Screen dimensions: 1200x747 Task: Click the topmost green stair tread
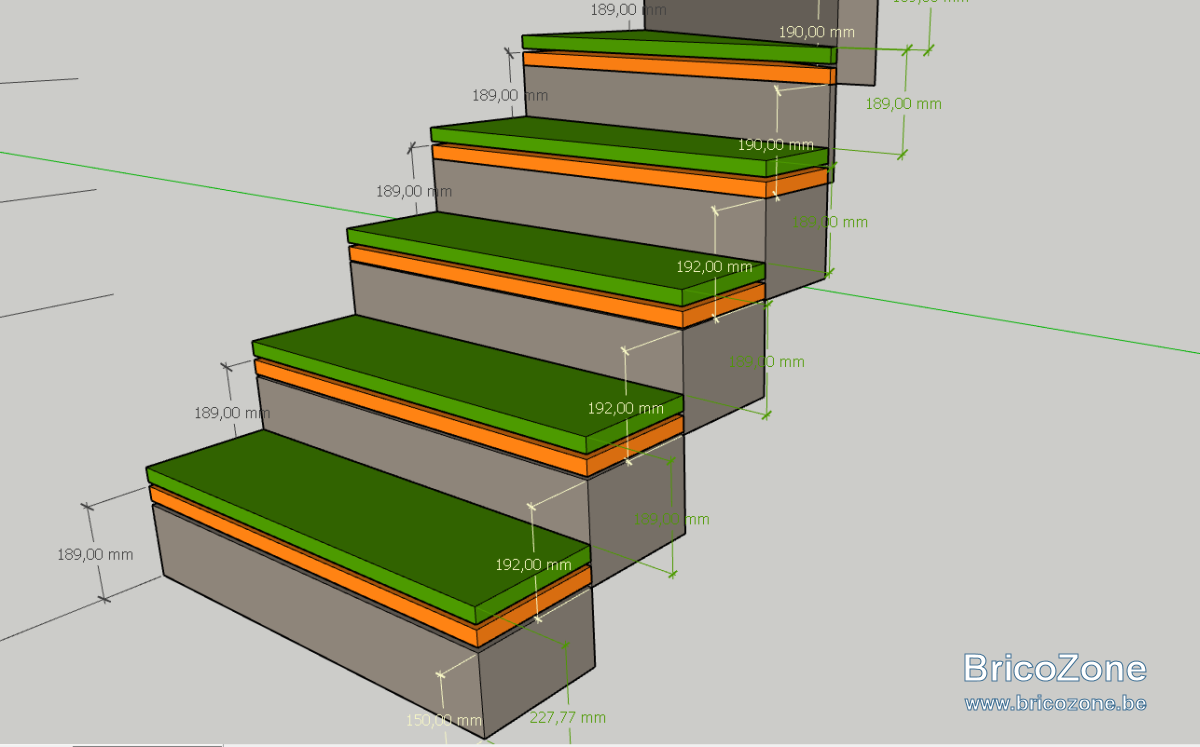point(680,50)
